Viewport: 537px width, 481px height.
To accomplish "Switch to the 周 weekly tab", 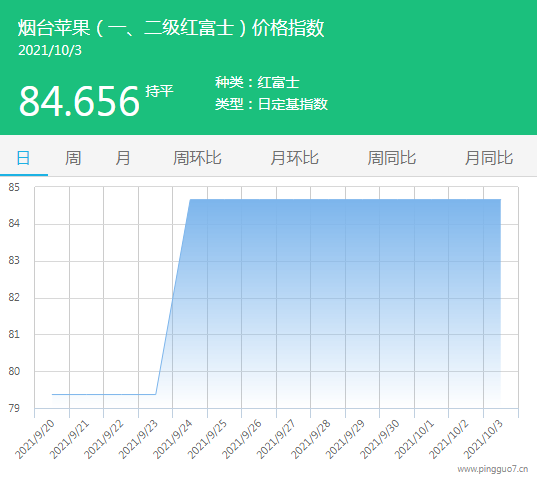I will pos(73,158).
